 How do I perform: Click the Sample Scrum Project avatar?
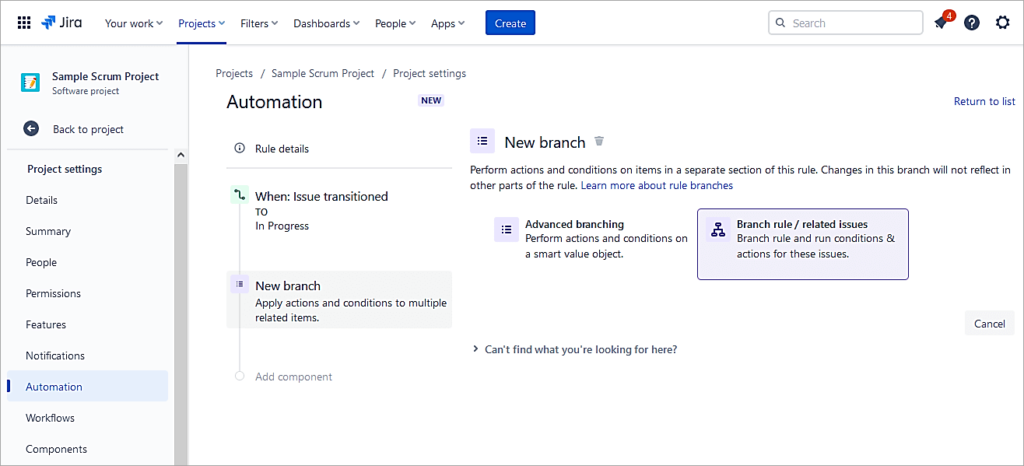pos(31,82)
